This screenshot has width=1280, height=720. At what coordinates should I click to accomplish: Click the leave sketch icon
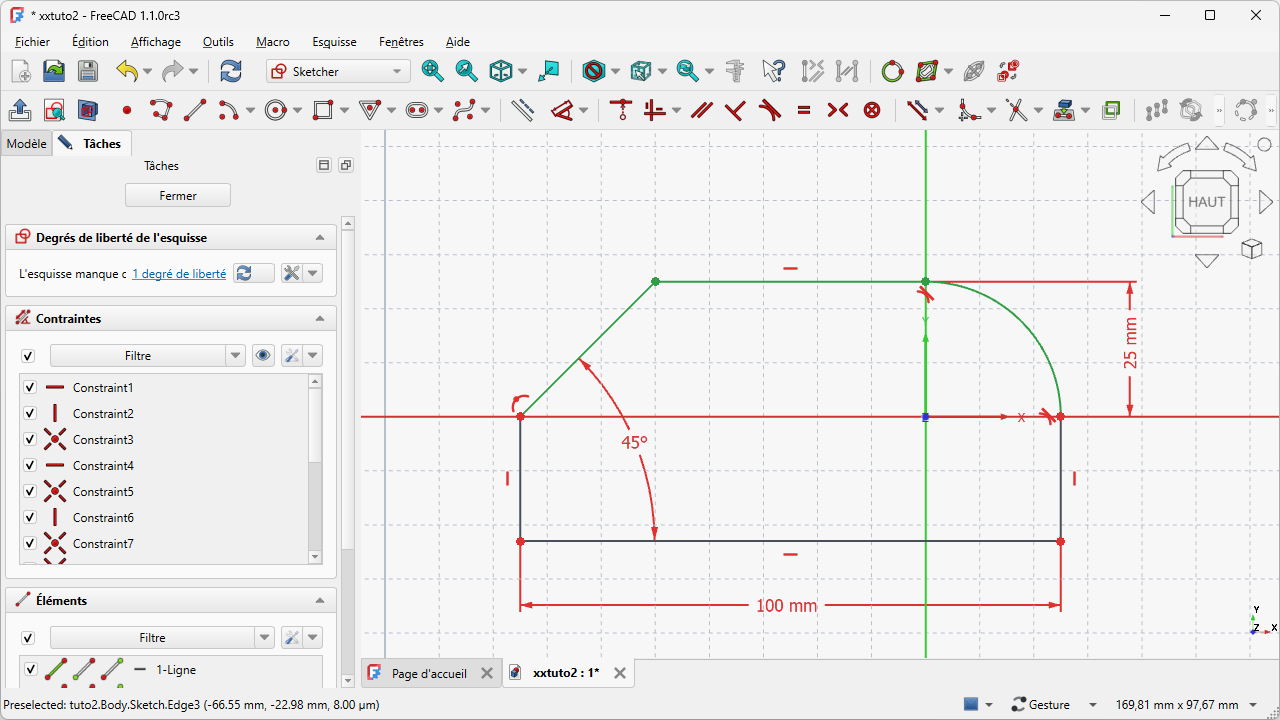[19, 110]
